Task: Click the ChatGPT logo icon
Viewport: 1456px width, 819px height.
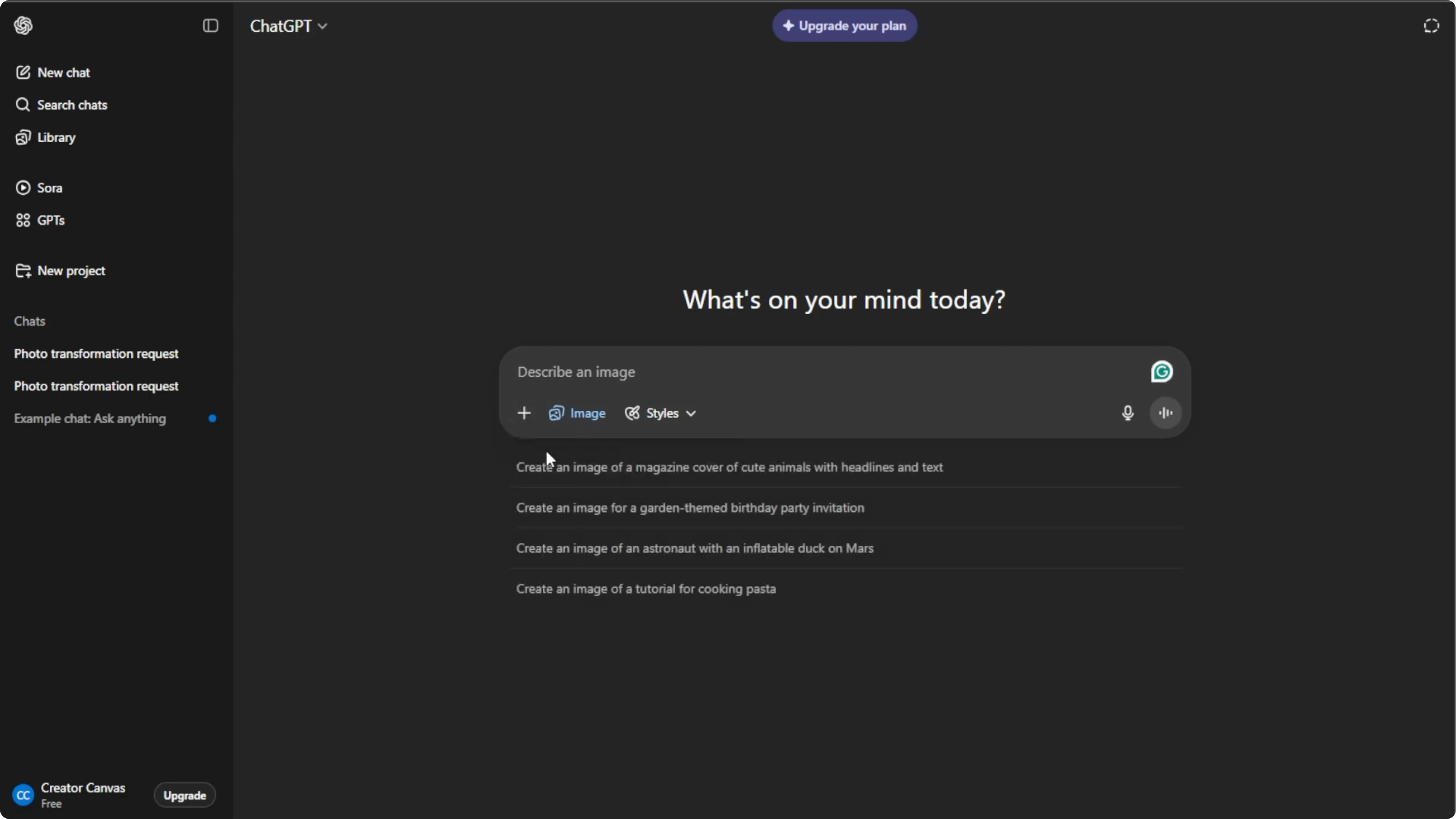Action: [23, 25]
